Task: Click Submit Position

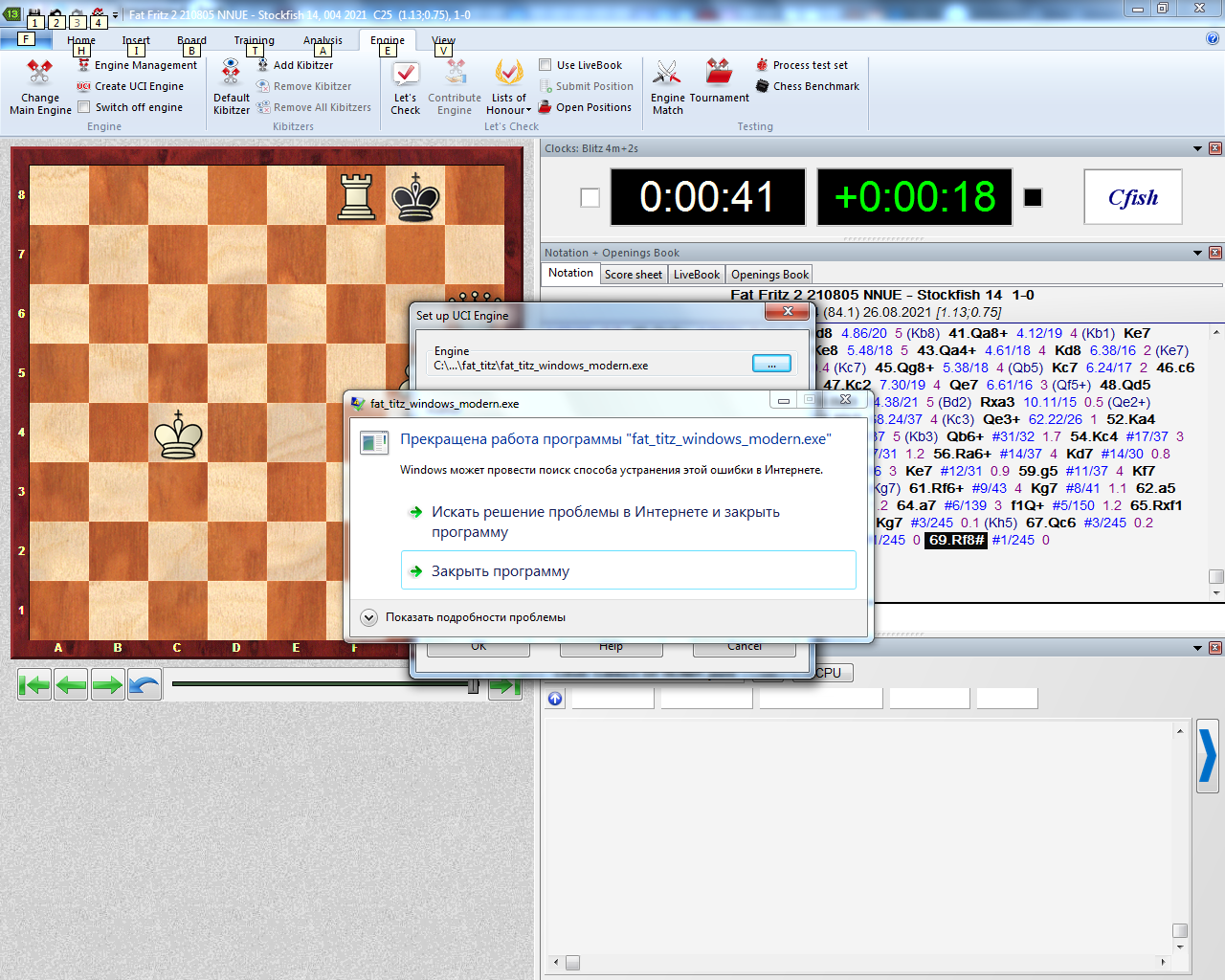Action: coord(586,86)
